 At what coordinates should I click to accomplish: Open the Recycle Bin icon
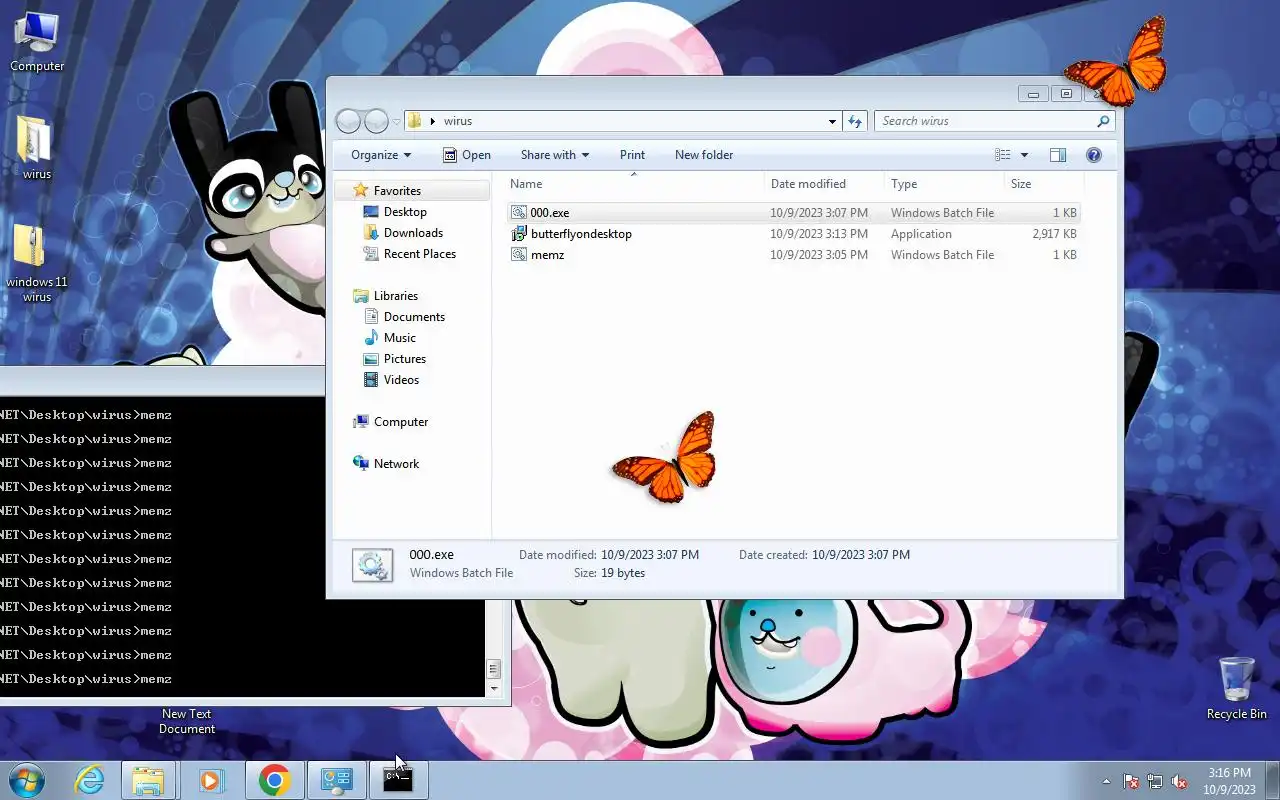1236,688
